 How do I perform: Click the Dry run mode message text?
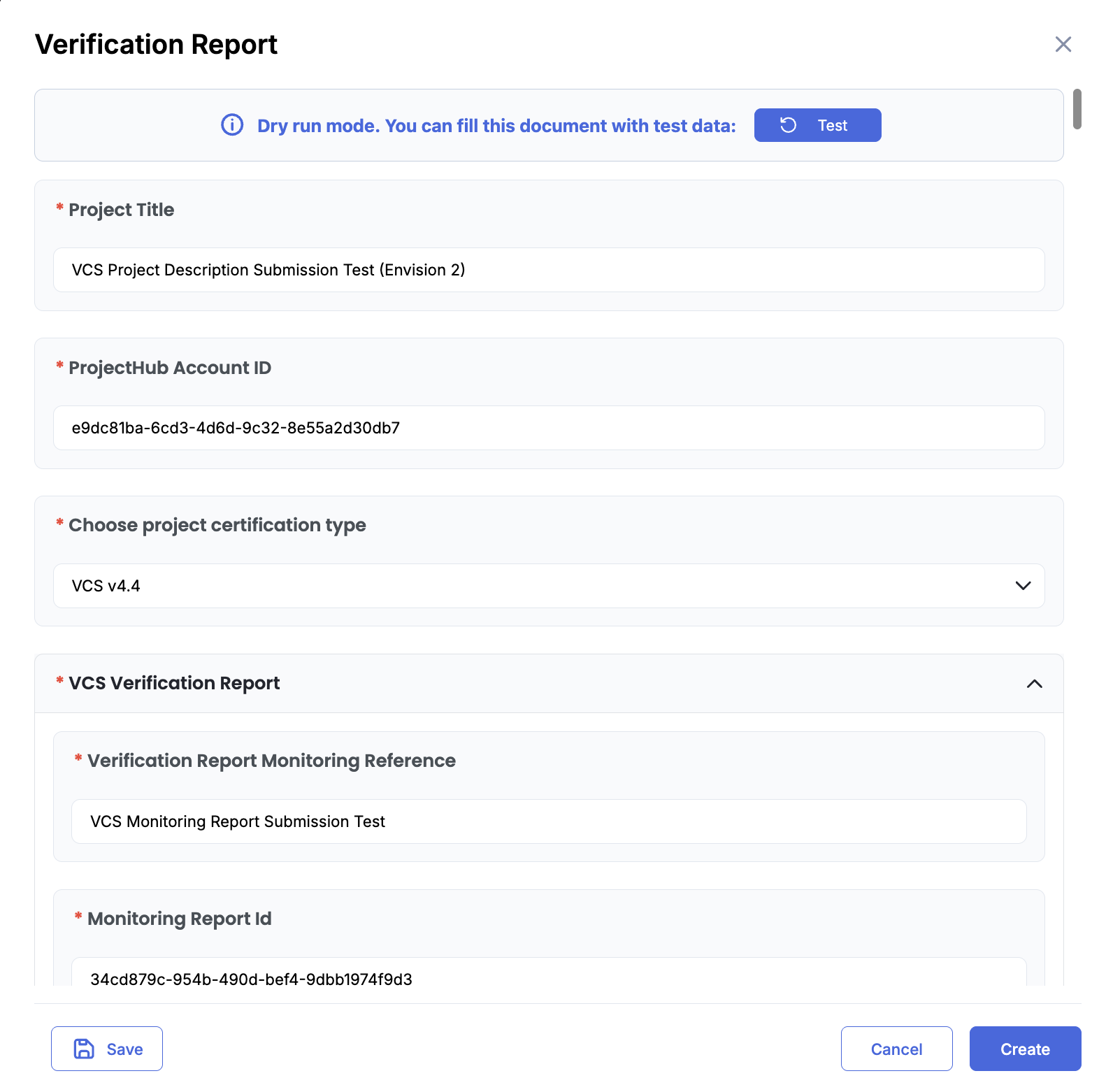[496, 126]
